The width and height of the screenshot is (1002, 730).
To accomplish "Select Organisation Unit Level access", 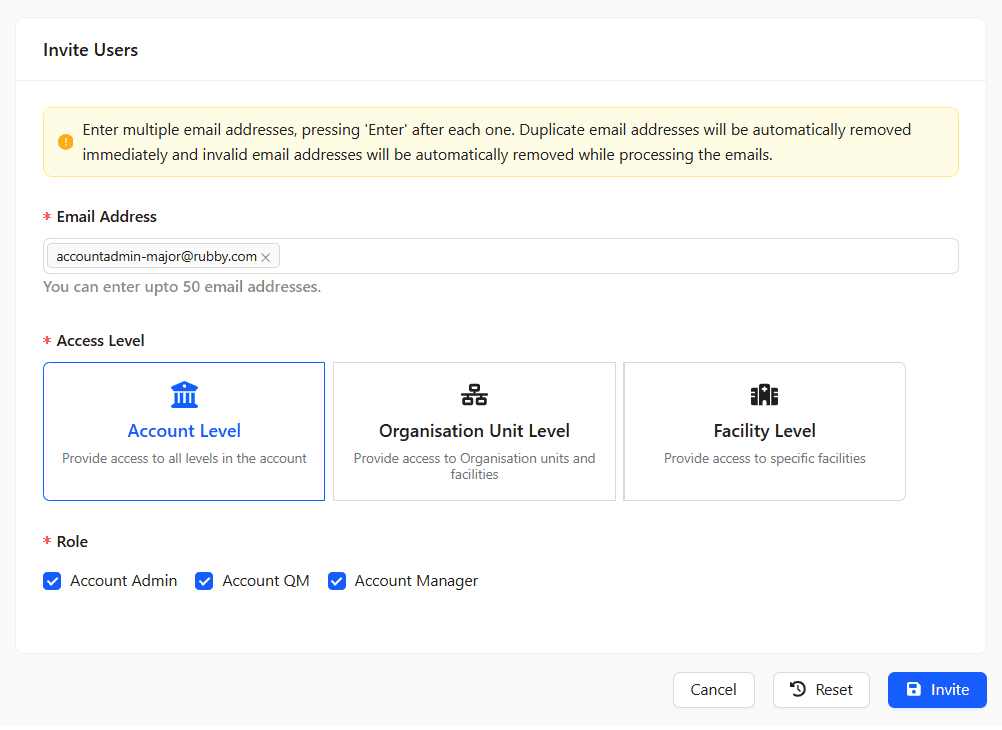I will pos(473,431).
